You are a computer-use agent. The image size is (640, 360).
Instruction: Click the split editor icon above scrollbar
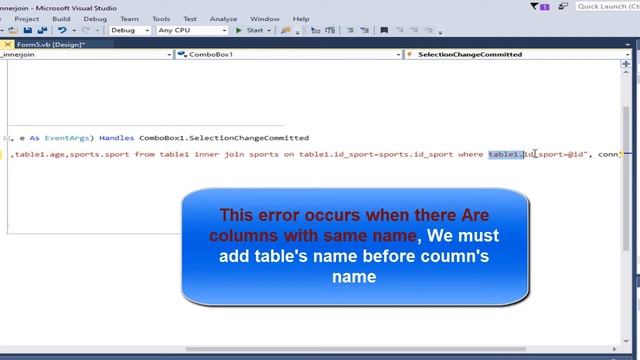tap(626, 64)
